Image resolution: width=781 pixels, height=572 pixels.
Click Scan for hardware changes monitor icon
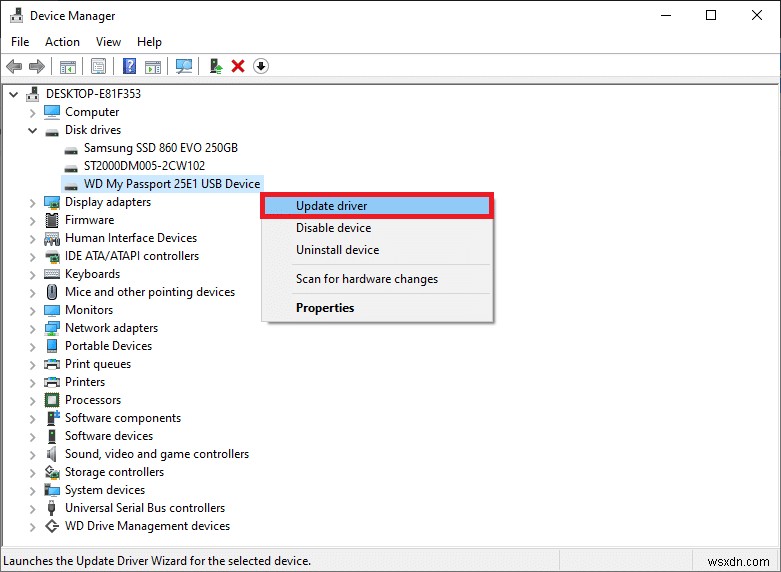(x=184, y=66)
